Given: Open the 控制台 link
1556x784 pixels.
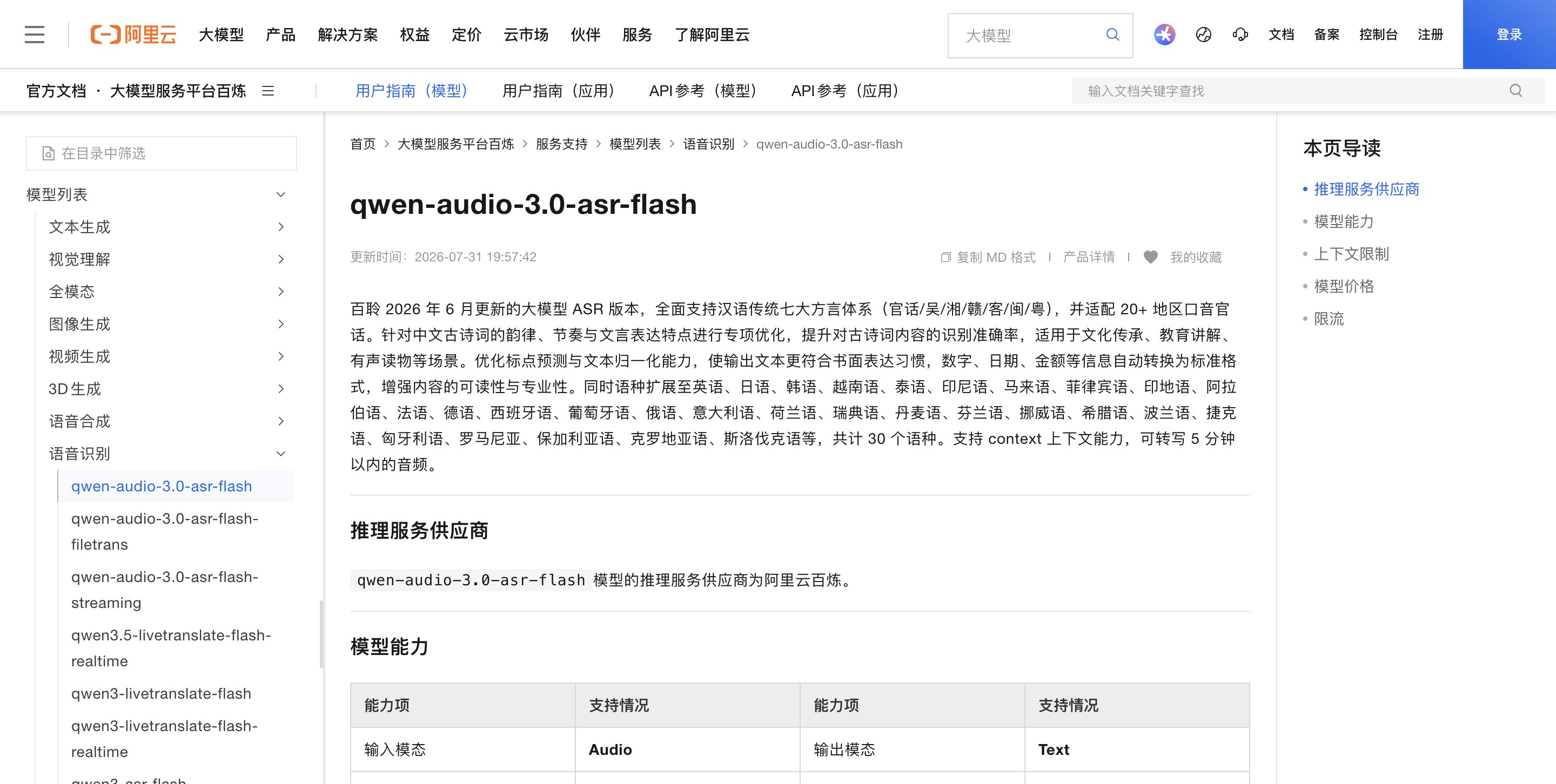Looking at the screenshot, I should 1378,35.
